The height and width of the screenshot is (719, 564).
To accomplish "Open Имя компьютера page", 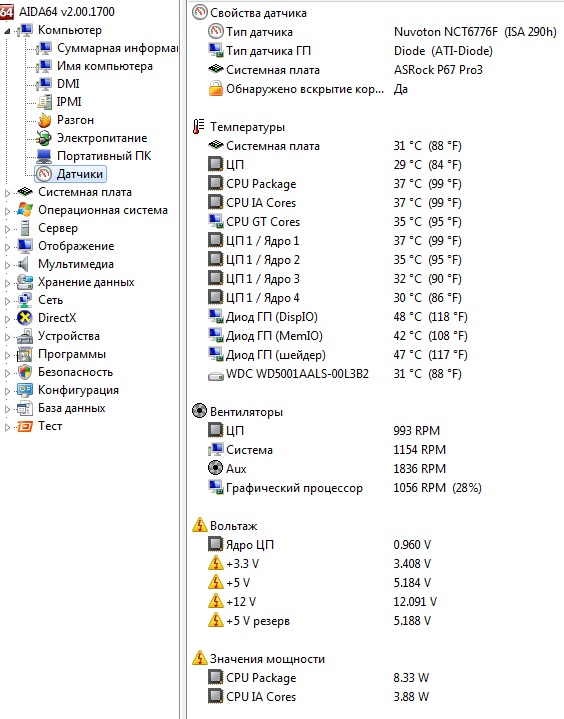I will pos(105,66).
